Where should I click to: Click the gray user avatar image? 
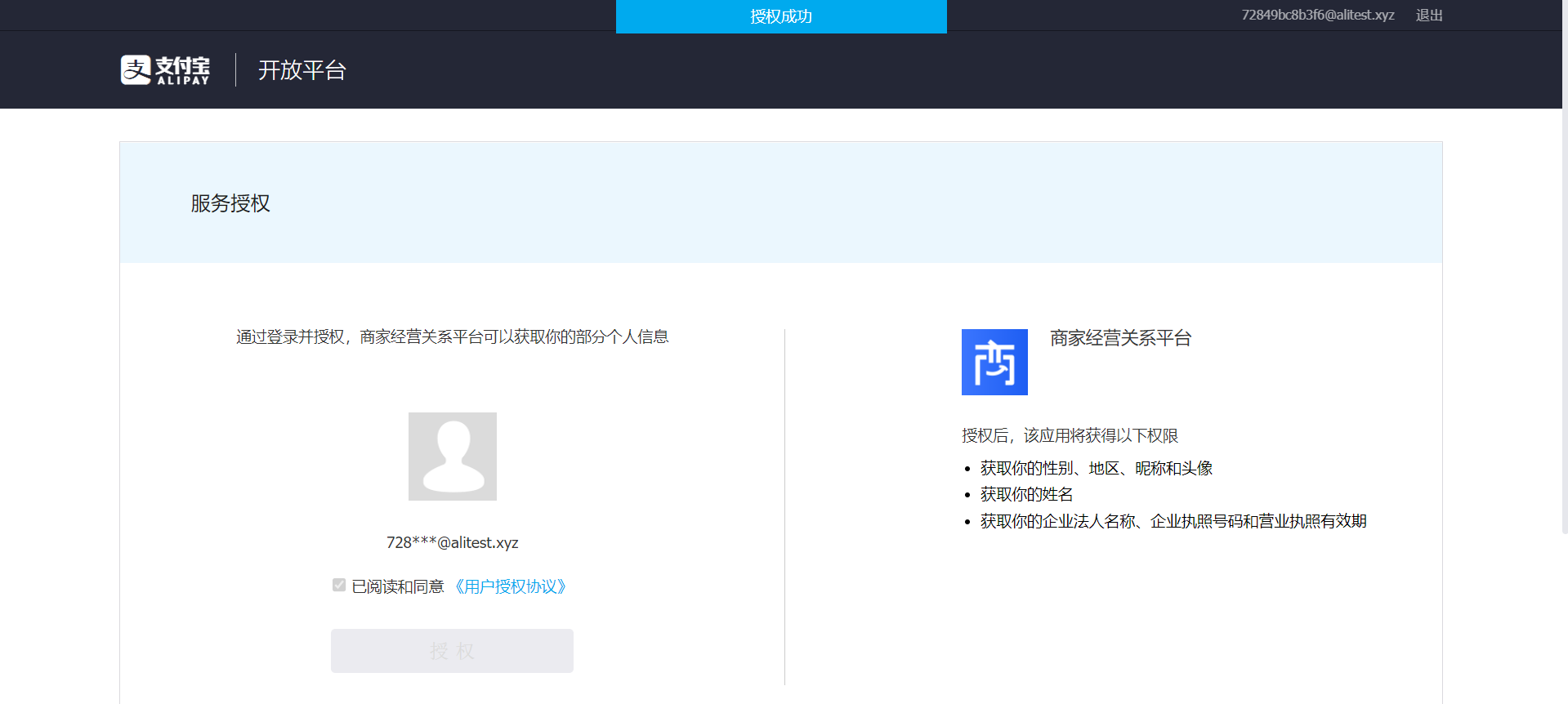(x=453, y=457)
